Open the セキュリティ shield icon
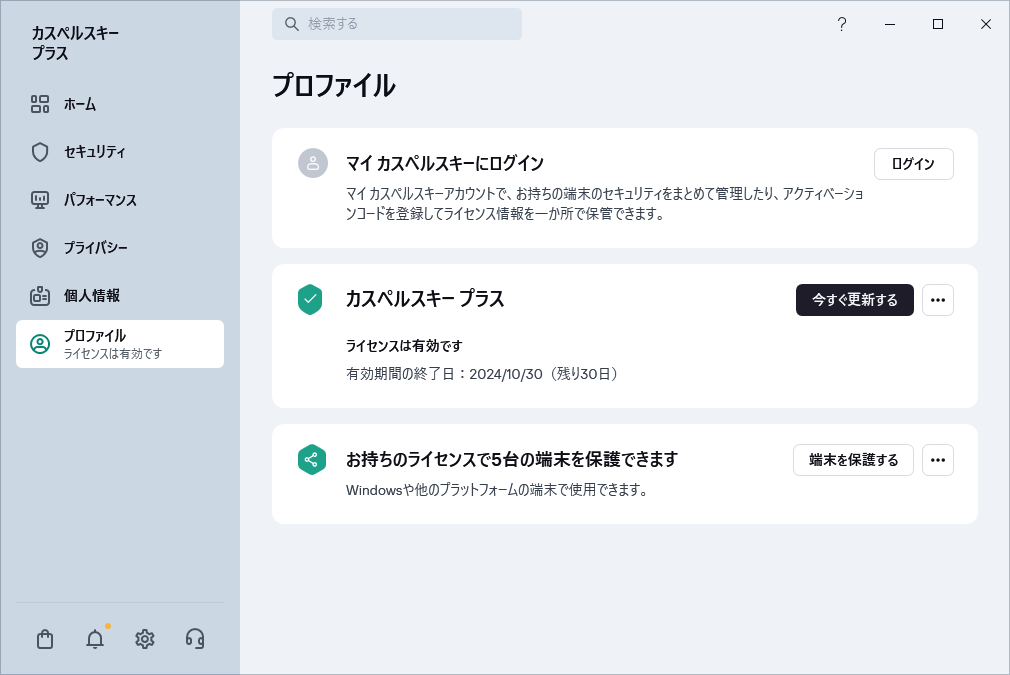Viewport: 1010px width, 675px height. pyautogui.click(x=40, y=152)
